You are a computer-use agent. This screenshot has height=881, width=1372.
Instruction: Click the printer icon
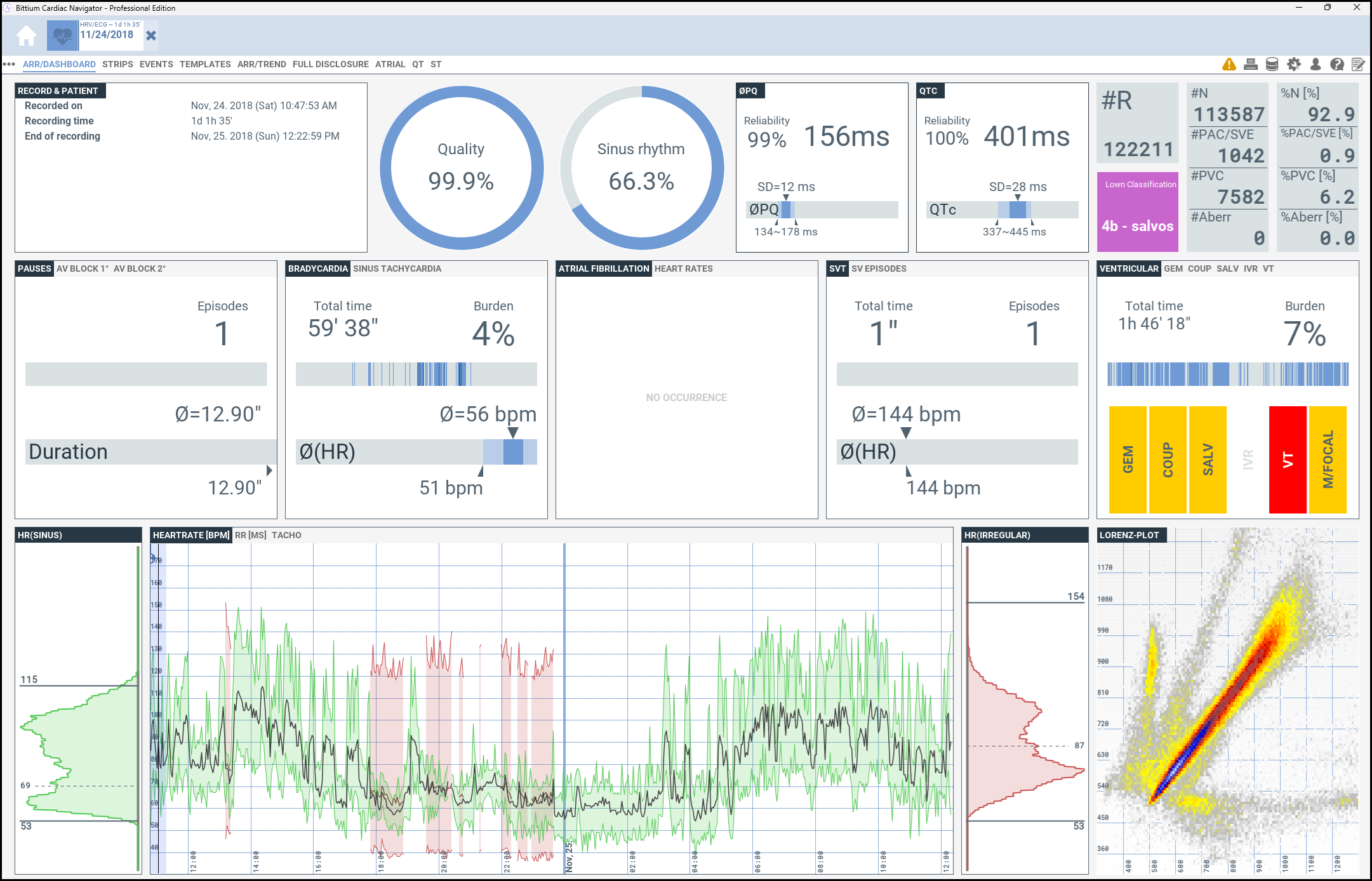tap(1251, 64)
